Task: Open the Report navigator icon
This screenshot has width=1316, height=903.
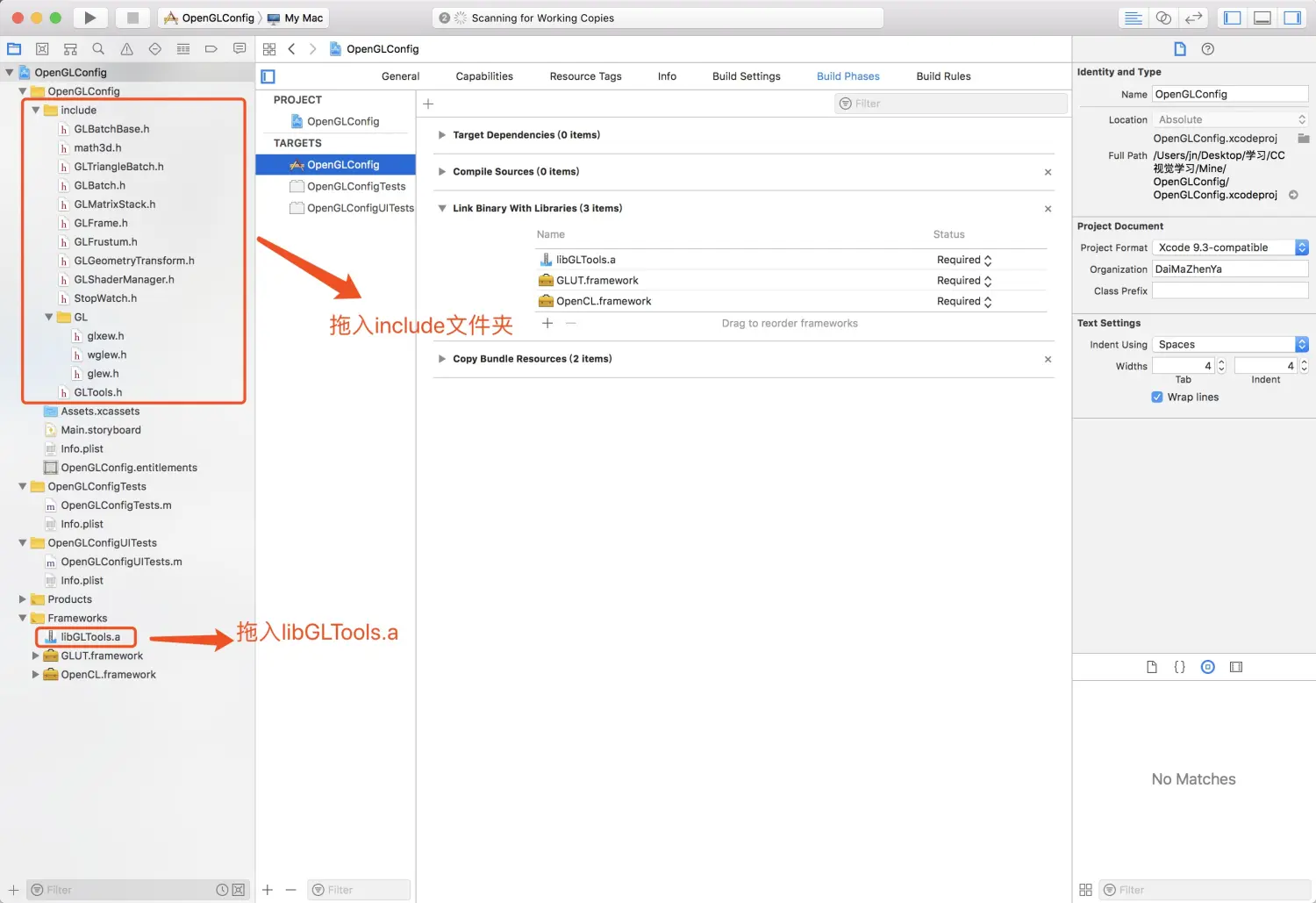Action: 239,49
